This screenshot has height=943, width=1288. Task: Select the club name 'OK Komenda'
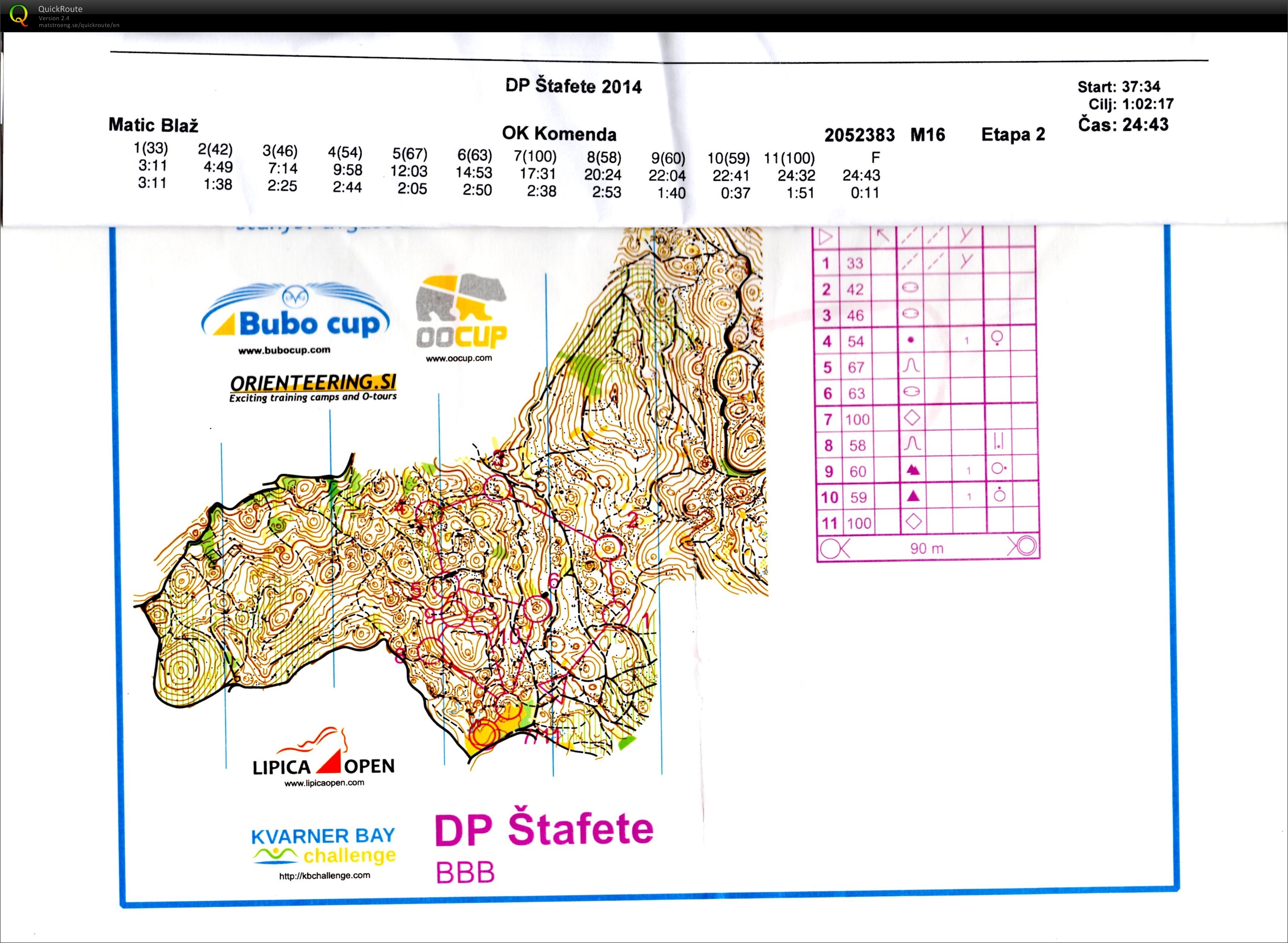pyautogui.click(x=559, y=134)
